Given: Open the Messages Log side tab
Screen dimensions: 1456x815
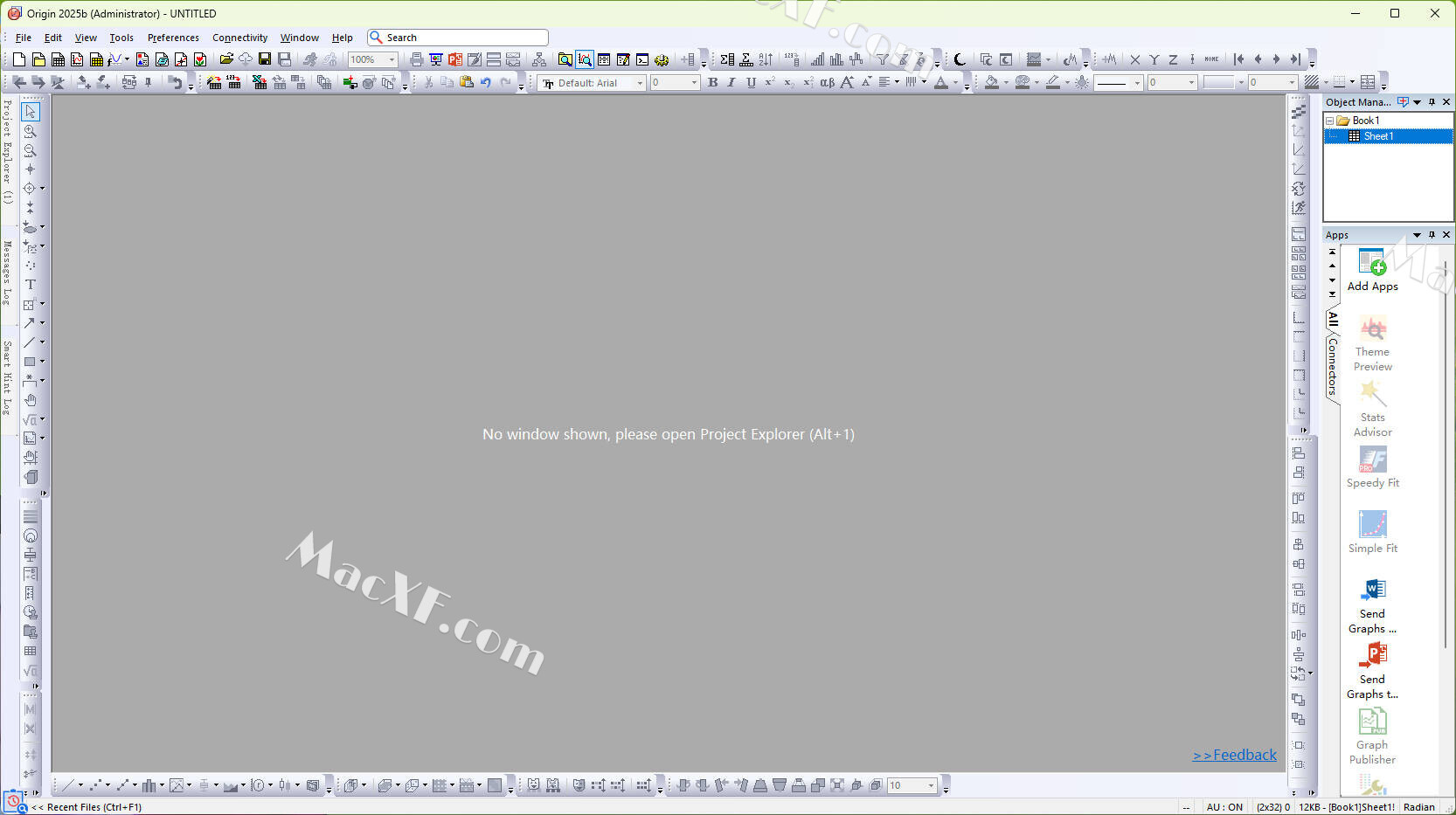Looking at the screenshot, I should (x=7, y=273).
